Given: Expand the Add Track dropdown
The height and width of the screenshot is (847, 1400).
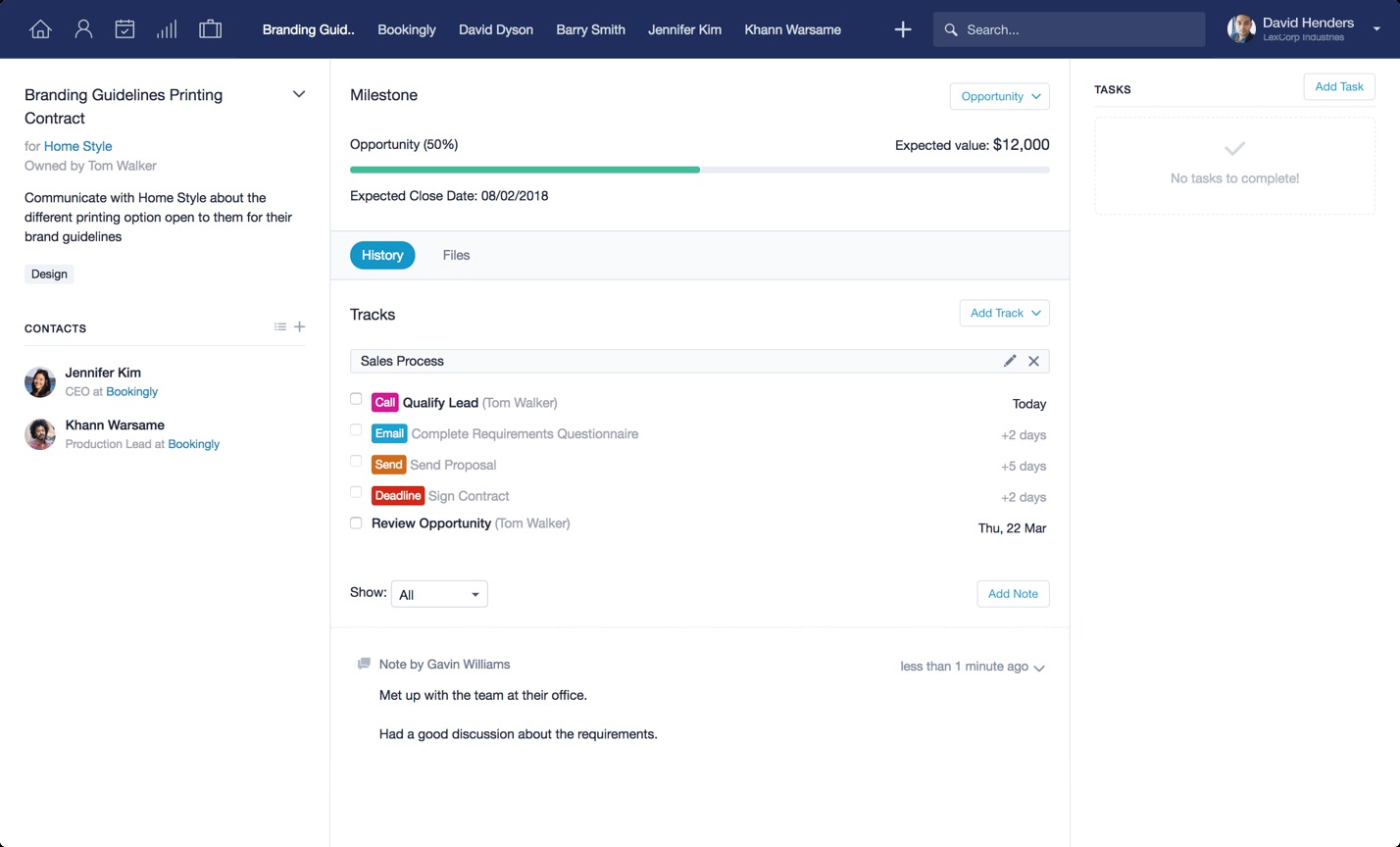Looking at the screenshot, I should pos(1004,313).
